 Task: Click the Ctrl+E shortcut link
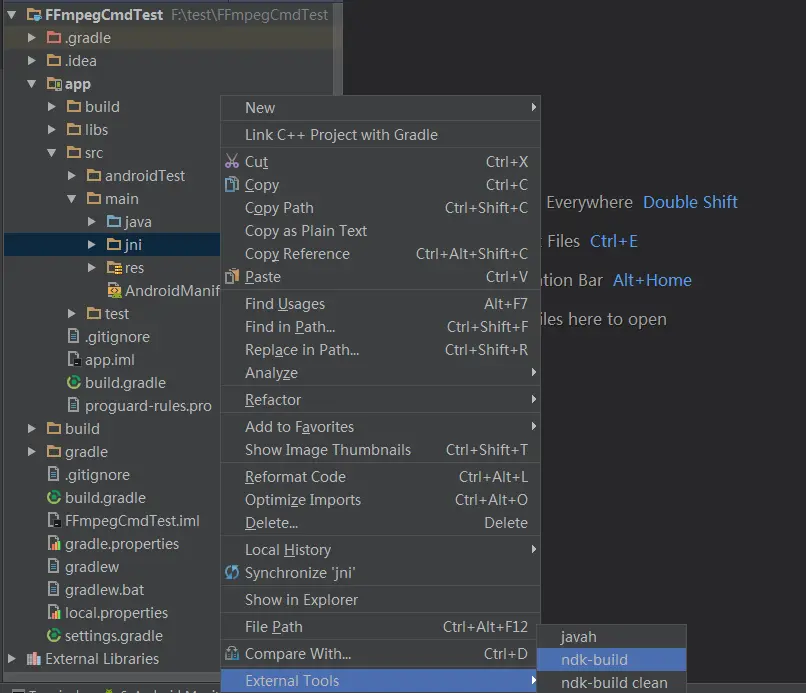coord(613,241)
